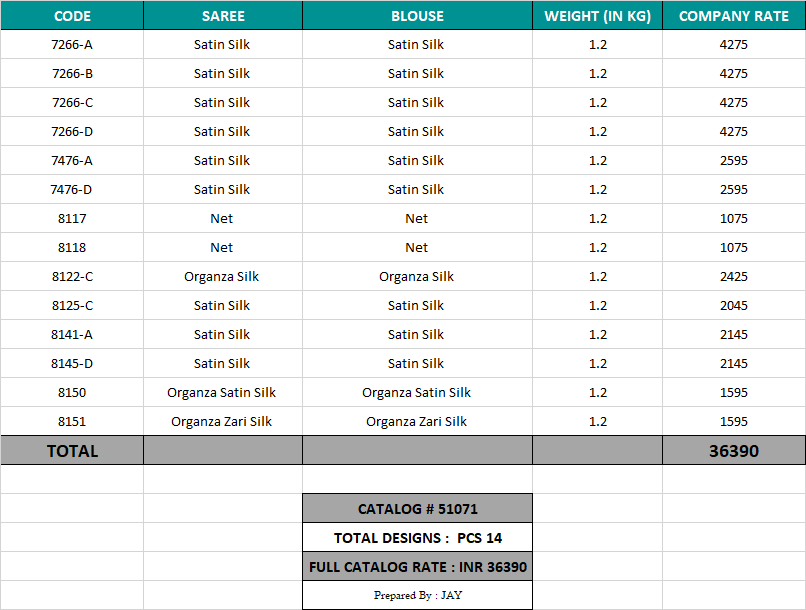Screen dimensions: 806x610
Task: Select the WEIGHT (IN KG) header
Action: (x=597, y=16)
